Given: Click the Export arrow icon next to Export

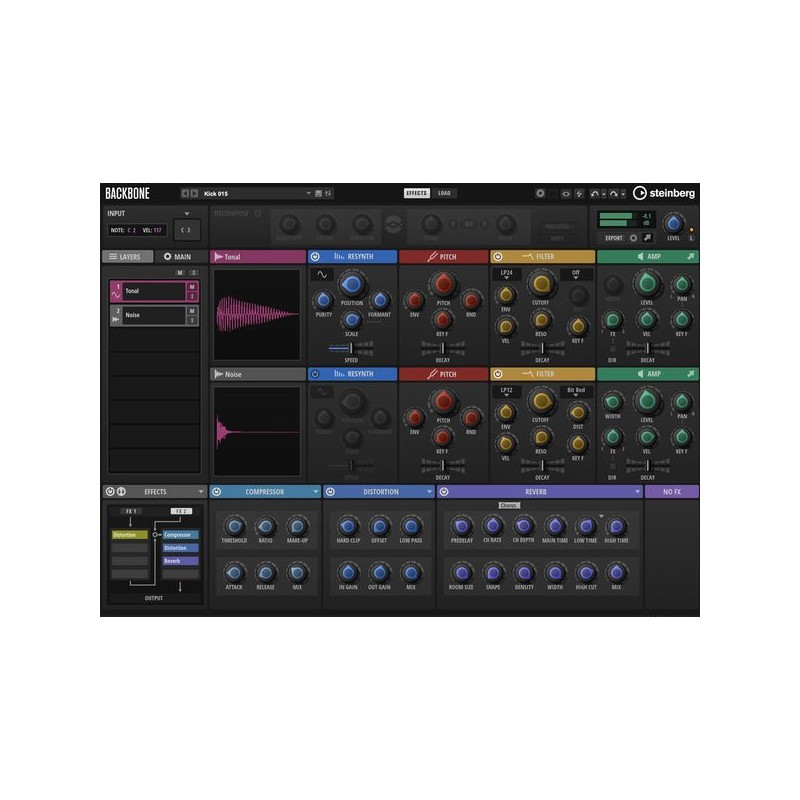Looking at the screenshot, I should coord(646,237).
